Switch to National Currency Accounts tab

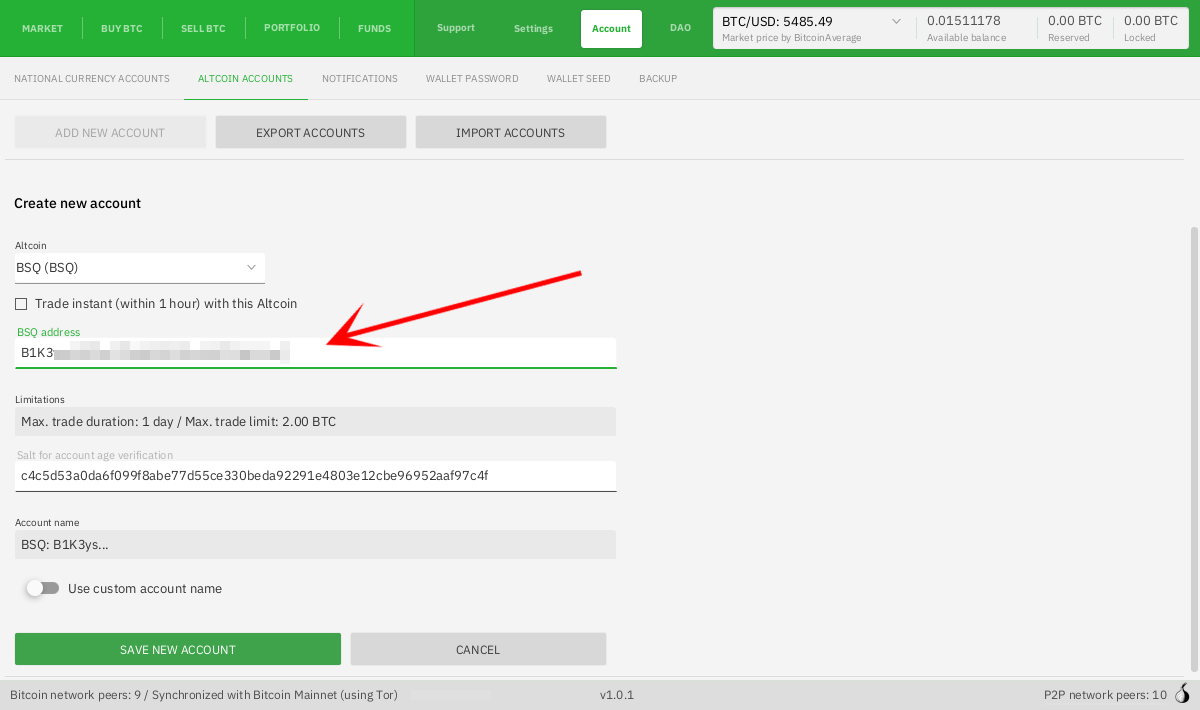(x=92, y=78)
